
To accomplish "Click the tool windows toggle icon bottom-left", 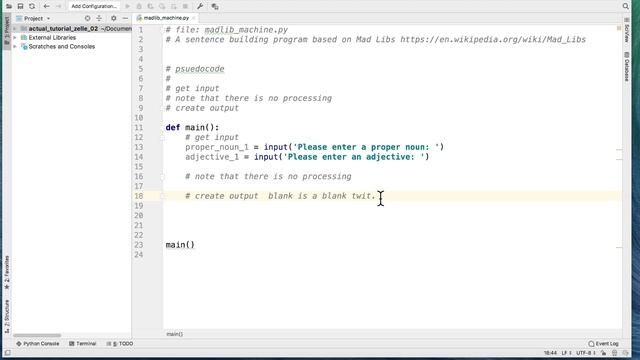I will click(x=7, y=353).
